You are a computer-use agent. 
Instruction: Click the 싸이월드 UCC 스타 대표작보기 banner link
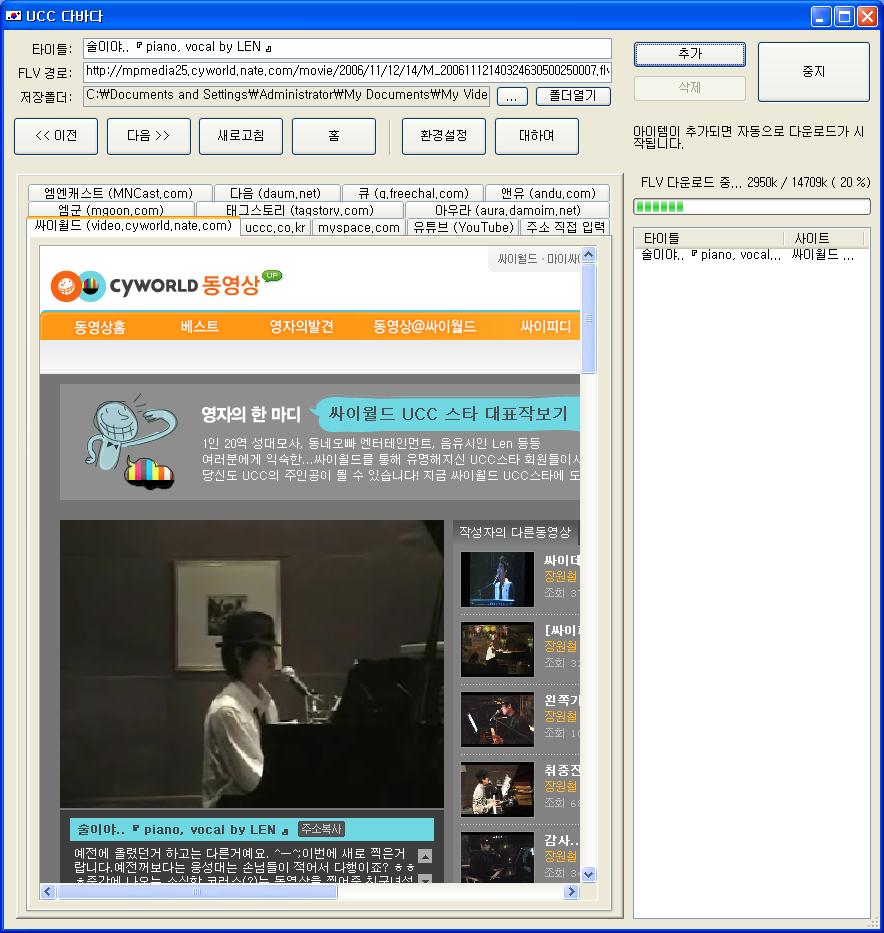447,414
